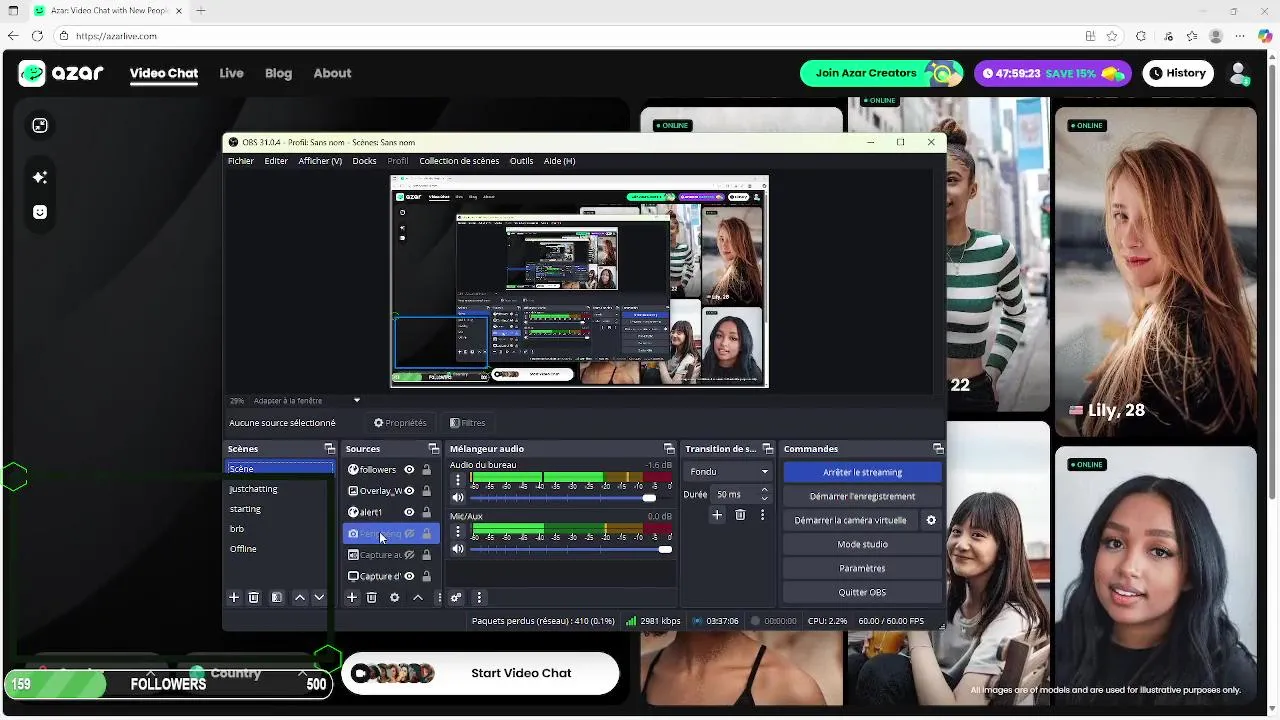This screenshot has width=1280, height=720.
Task: Delete selected scene with Scènes trash icon
Action: tap(254, 597)
